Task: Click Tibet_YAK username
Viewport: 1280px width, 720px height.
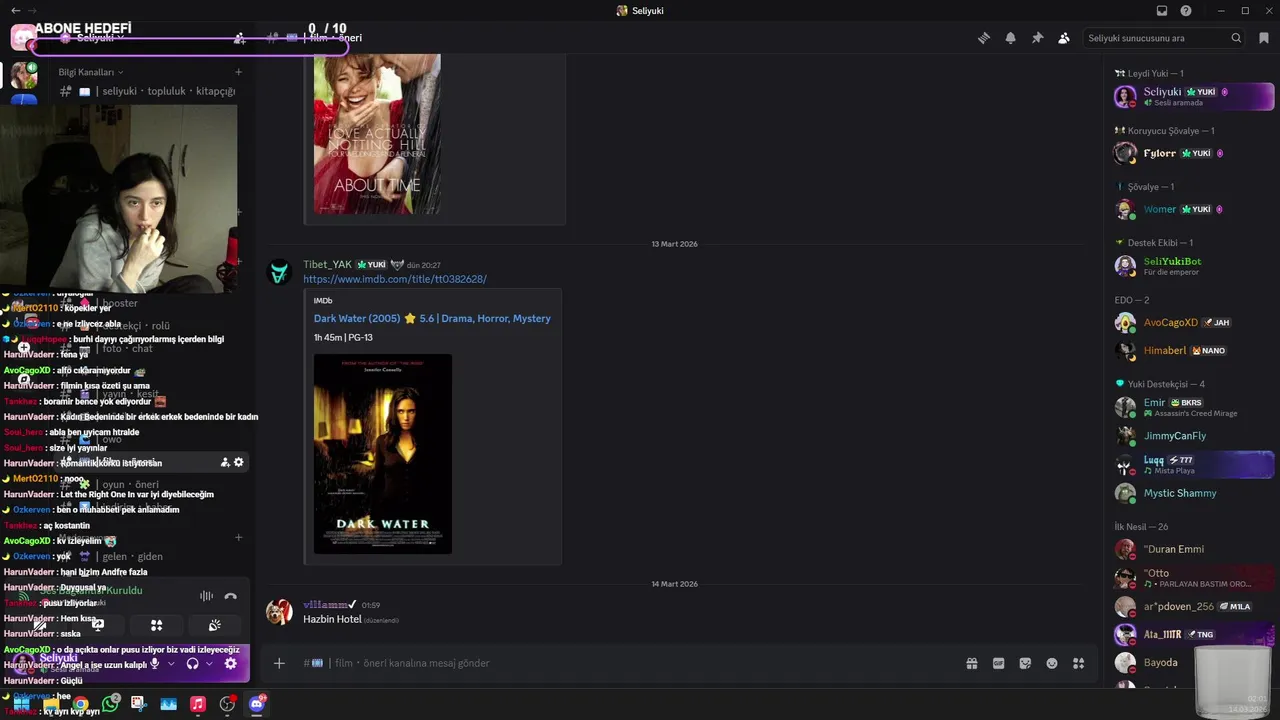Action: 328,264
